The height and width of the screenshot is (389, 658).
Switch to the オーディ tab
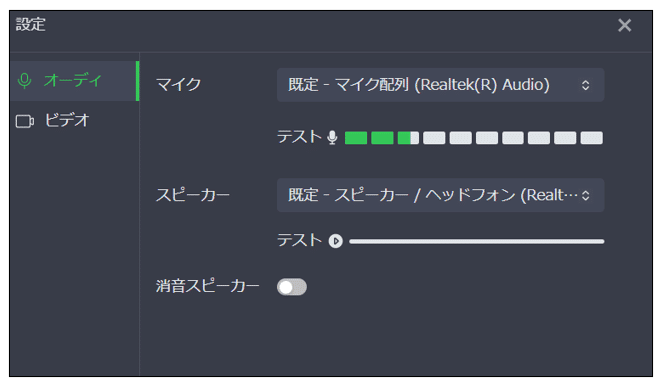coord(74,81)
